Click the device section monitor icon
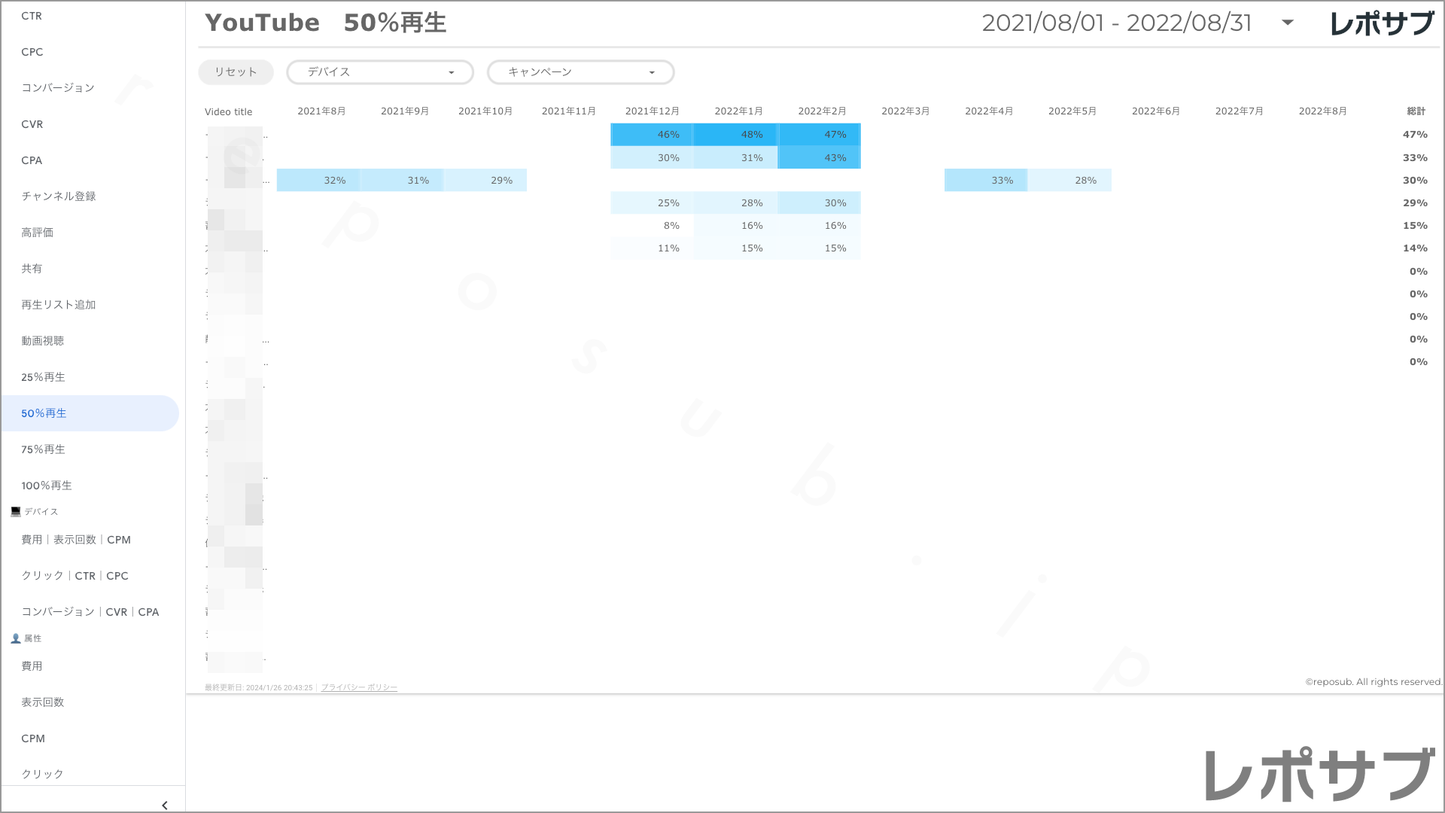Screen dimensions: 1445x813 pyautogui.click(x=15, y=512)
